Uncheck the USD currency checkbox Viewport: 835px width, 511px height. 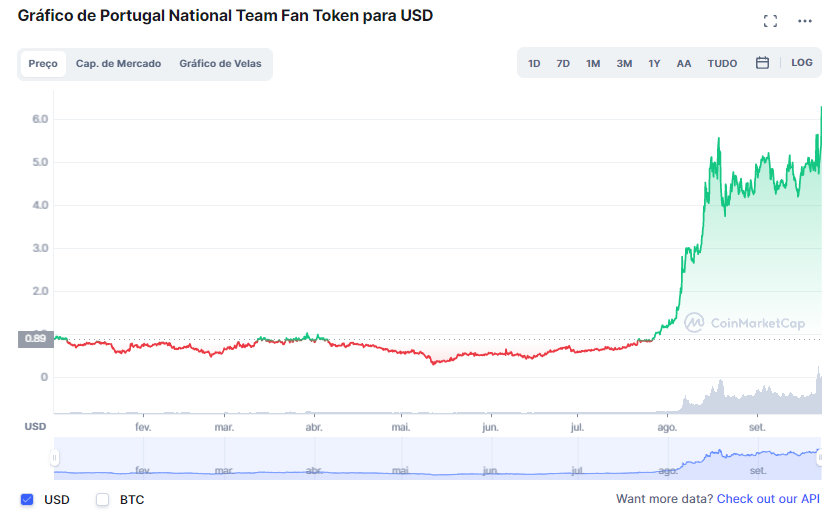tap(27, 499)
